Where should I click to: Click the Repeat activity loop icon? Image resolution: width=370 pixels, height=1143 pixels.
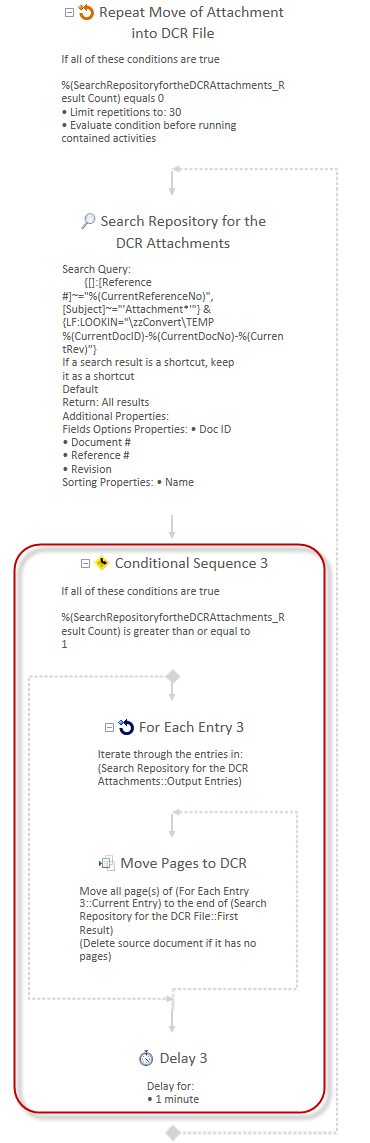pyautogui.click(x=86, y=12)
